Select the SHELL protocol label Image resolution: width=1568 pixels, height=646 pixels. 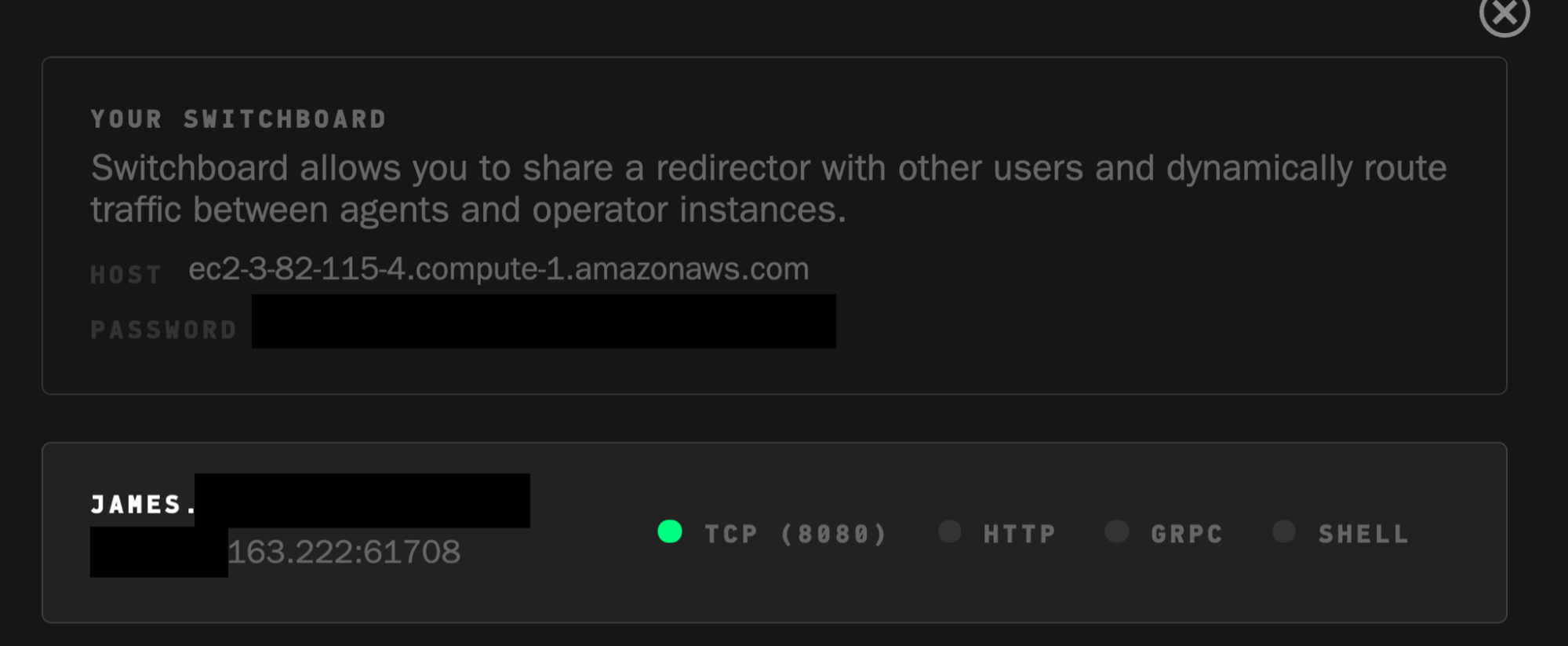[1363, 534]
